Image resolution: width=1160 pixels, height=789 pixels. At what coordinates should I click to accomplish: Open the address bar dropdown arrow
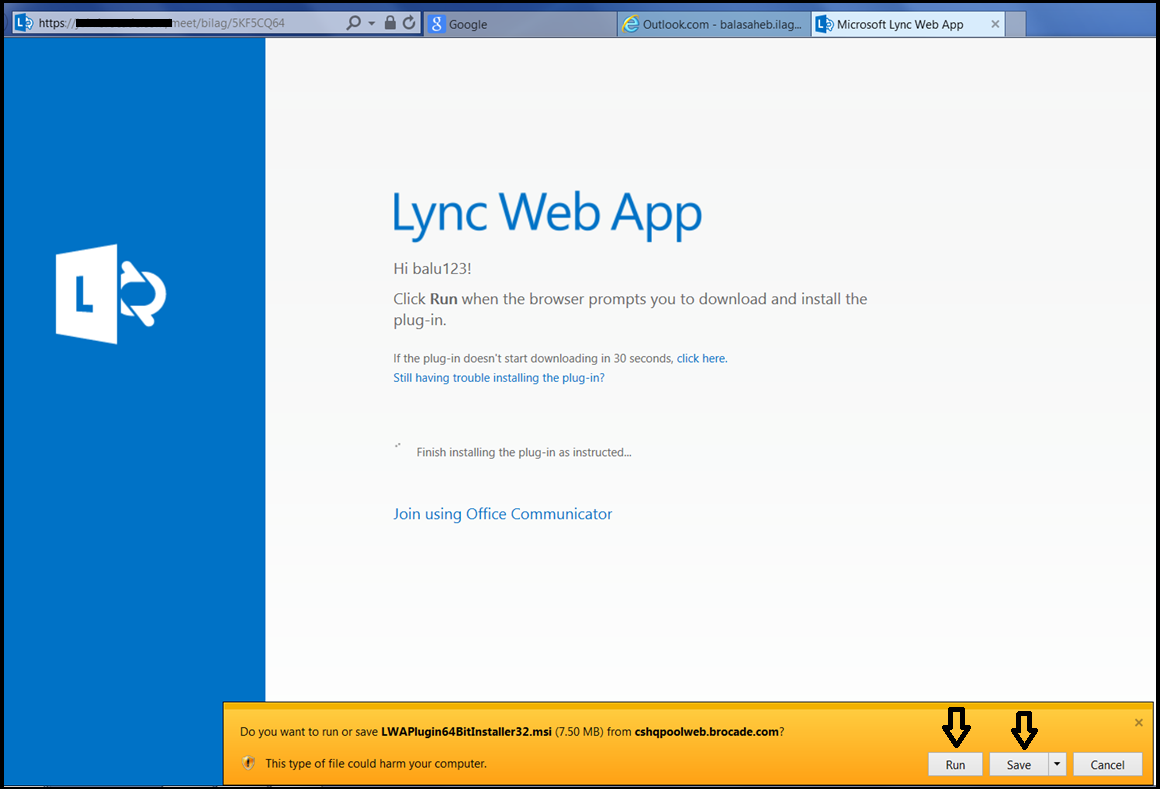(371, 24)
